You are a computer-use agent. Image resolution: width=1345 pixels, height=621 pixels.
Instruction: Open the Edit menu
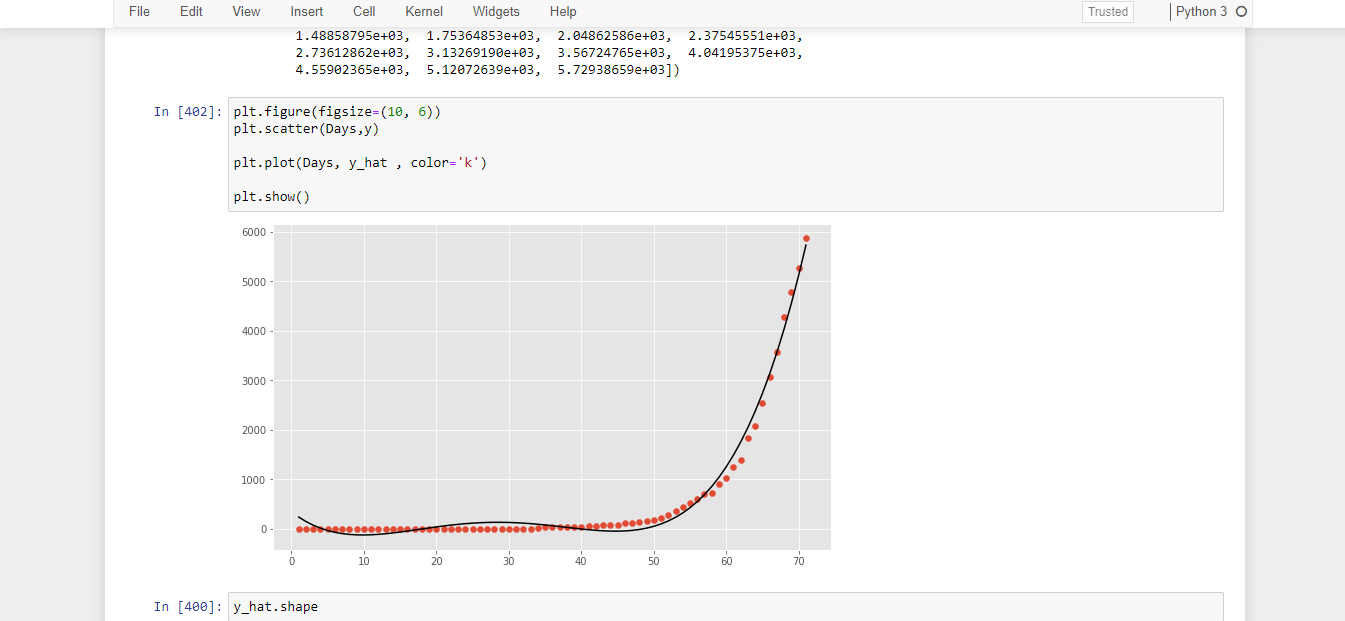(x=191, y=12)
